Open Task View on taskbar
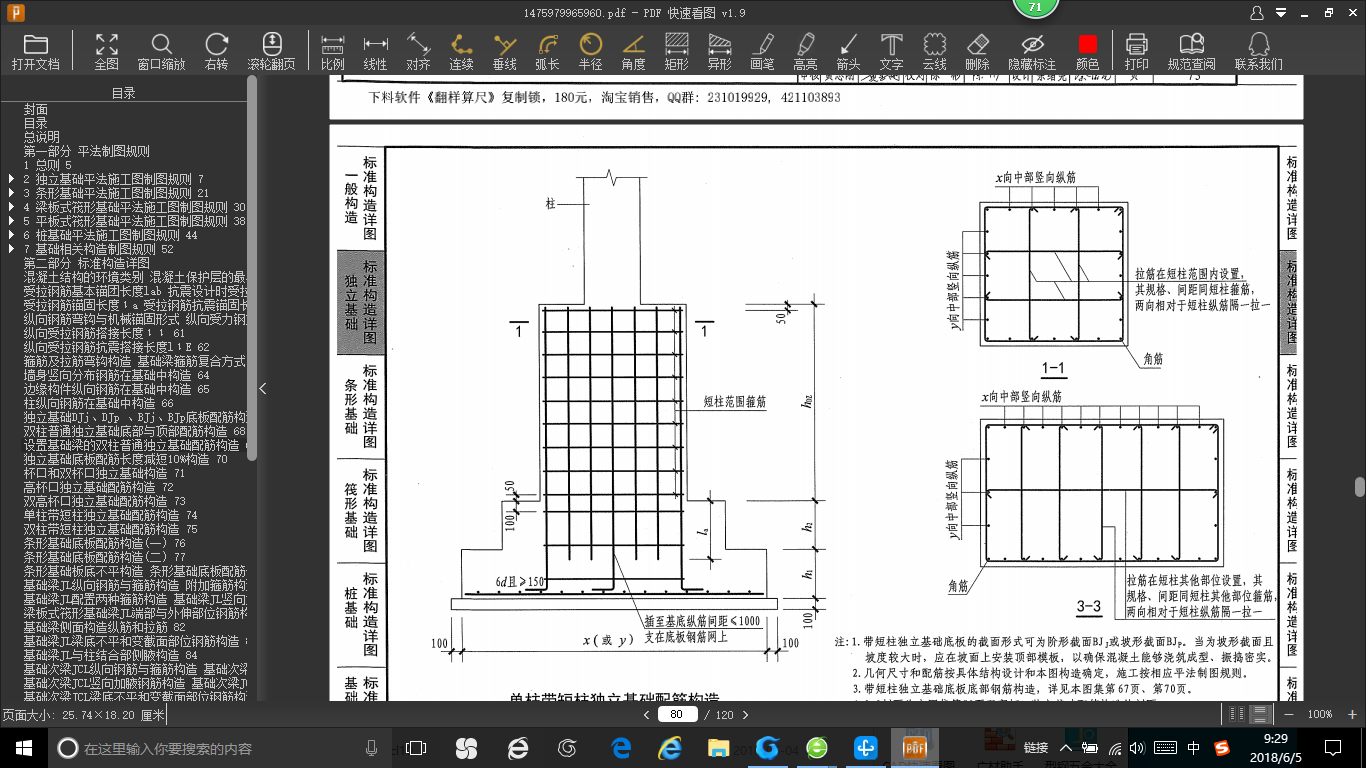Screen dimensions: 1366x768 pyautogui.click(x=415, y=747)
